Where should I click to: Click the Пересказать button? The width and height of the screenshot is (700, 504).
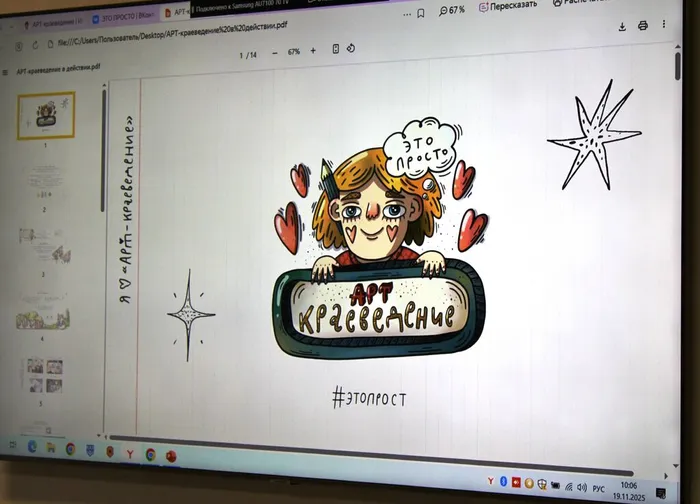(508, 5)
